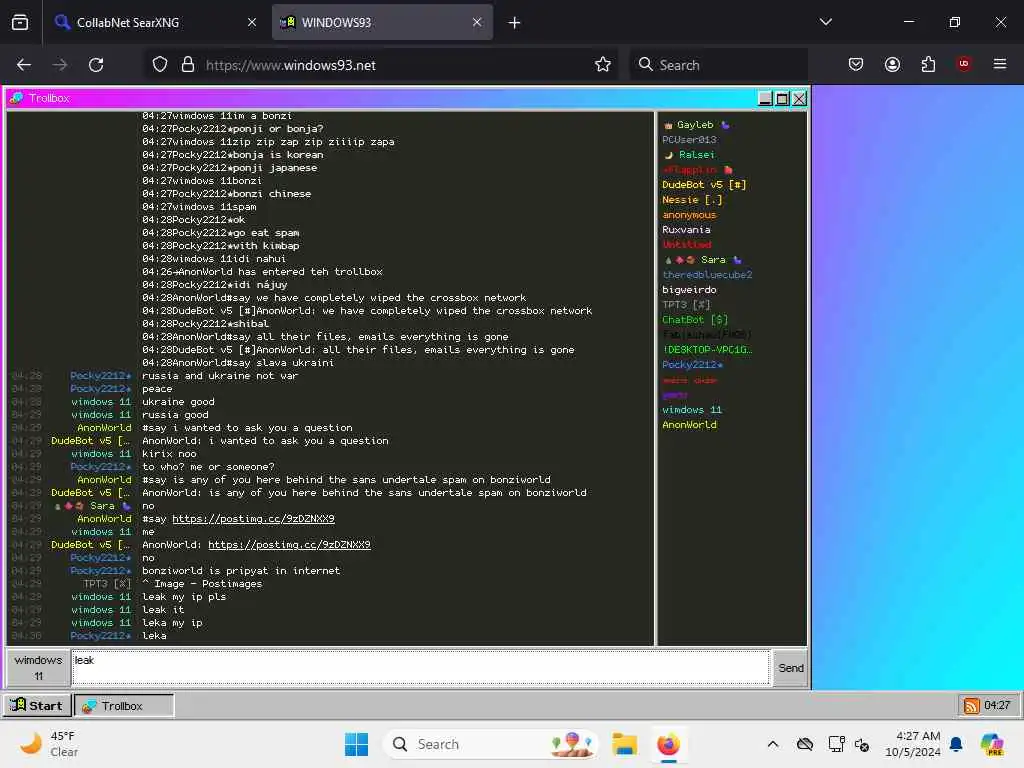Go forward one page

point(60,65)
